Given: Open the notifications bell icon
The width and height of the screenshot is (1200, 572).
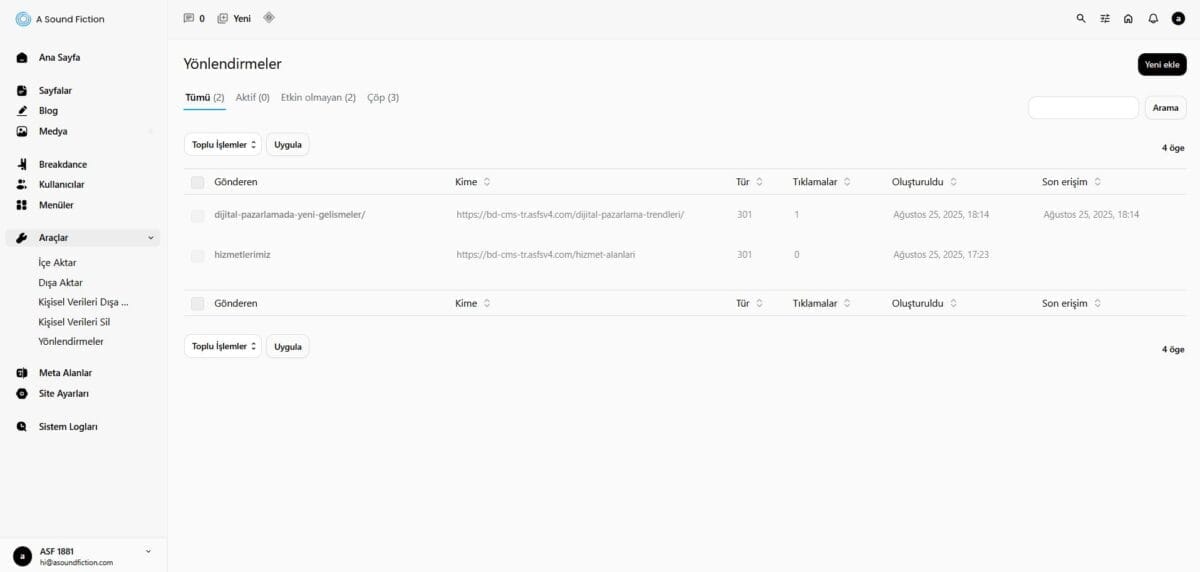Looking at the screenshot, I should click(1153, 18).
